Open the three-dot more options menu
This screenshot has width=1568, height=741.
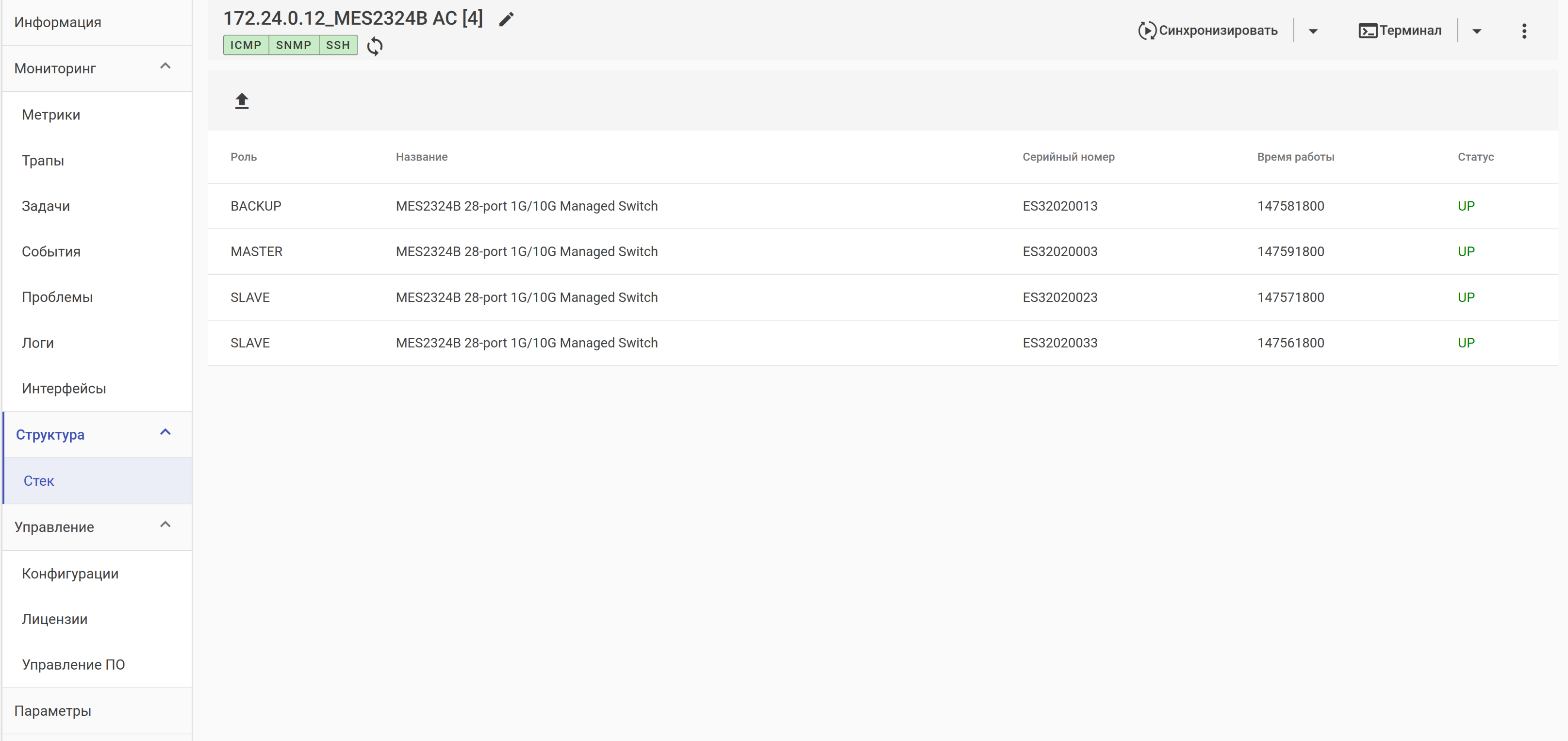(1523, 31)
